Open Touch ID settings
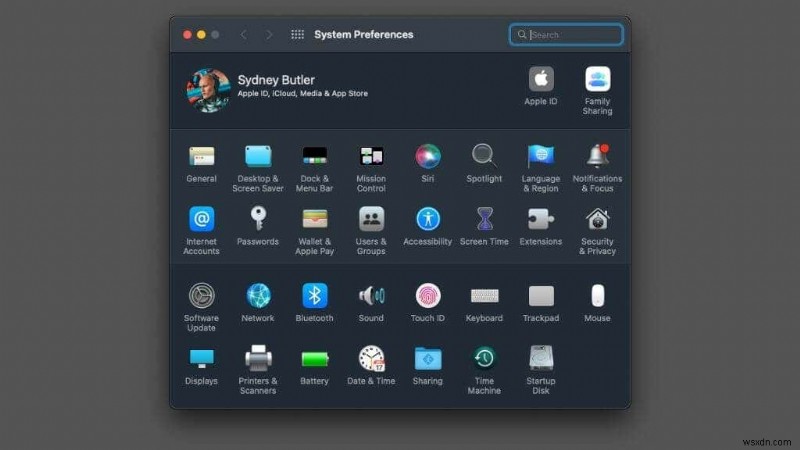The width and height of the screenshot is (800, 450). click(428, 295)
